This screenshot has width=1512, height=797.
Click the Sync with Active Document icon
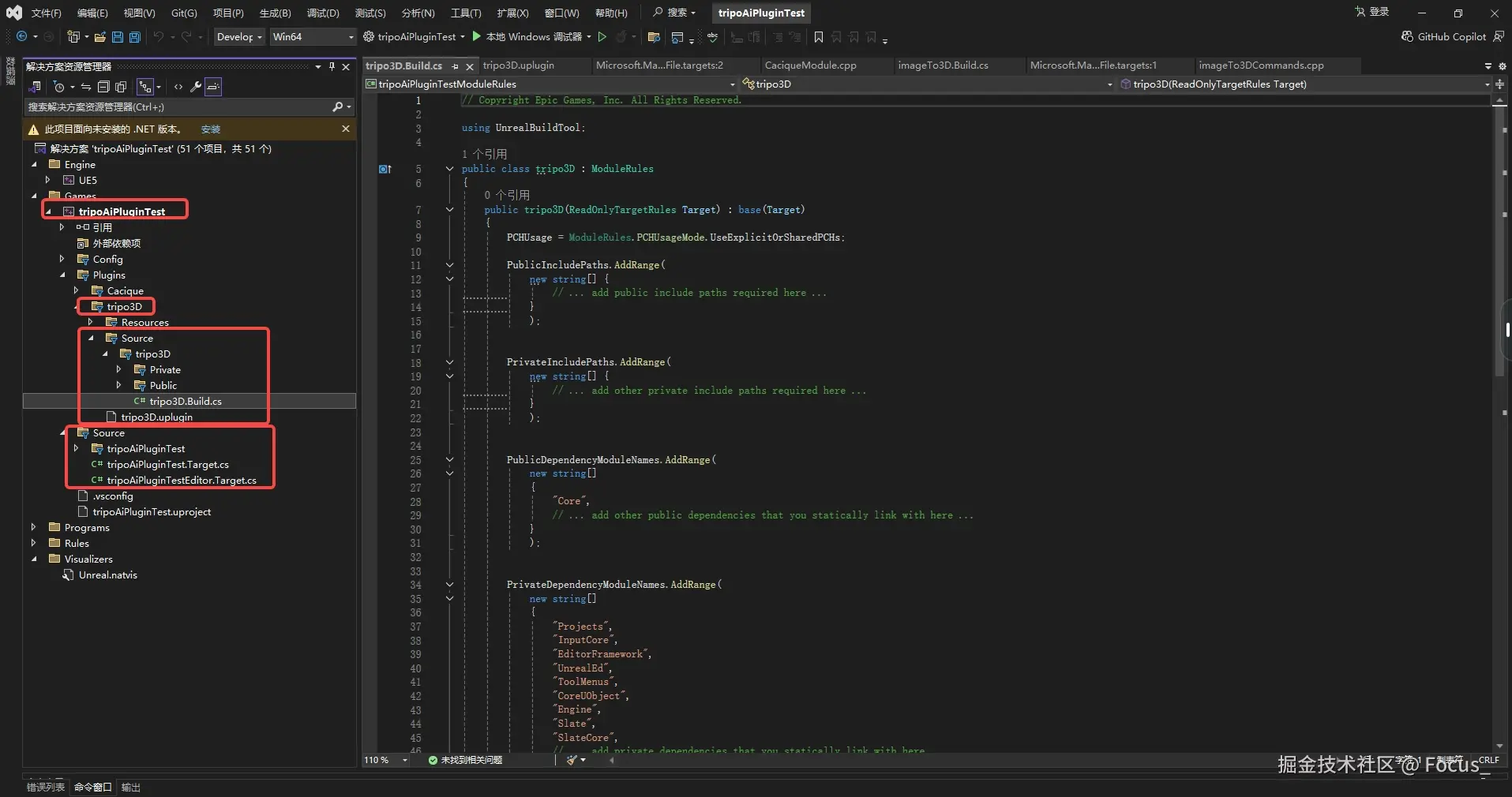(x=85, y=87)
